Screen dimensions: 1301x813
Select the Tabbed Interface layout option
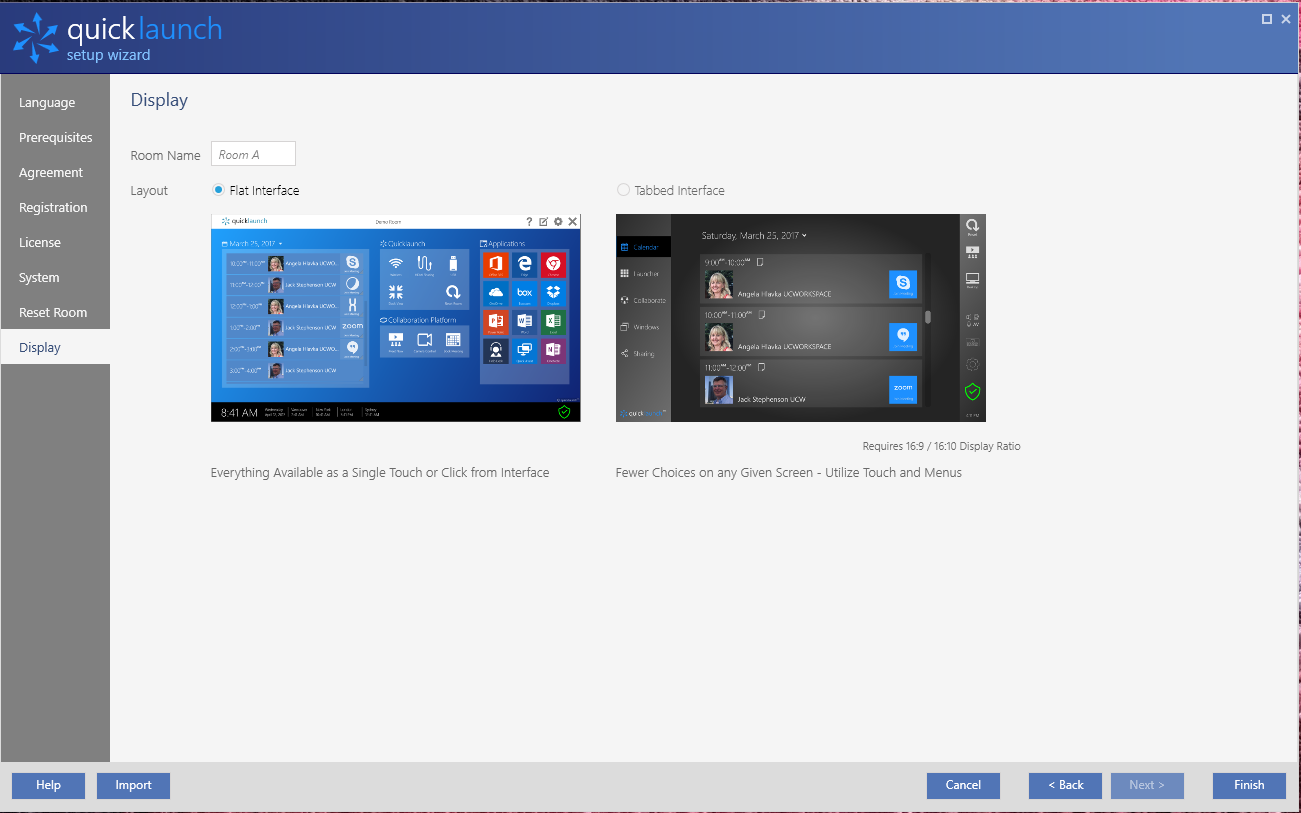pos(623,190)
